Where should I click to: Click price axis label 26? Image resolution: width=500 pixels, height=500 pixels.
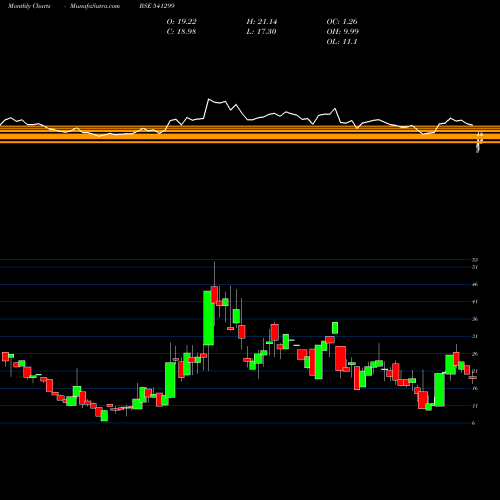(475, 354)
